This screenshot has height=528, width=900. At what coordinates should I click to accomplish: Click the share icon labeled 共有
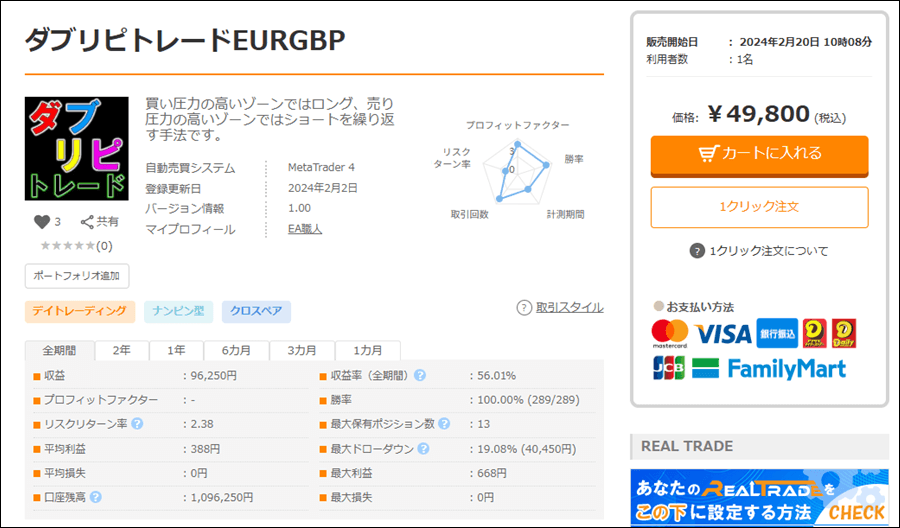tap(87, 222)
